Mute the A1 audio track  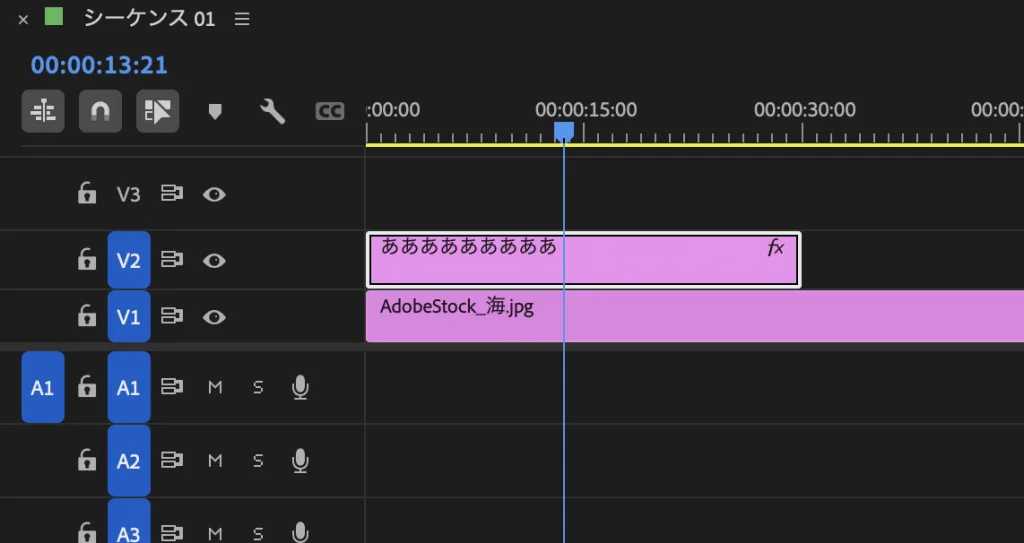click(x=214, y=387)
